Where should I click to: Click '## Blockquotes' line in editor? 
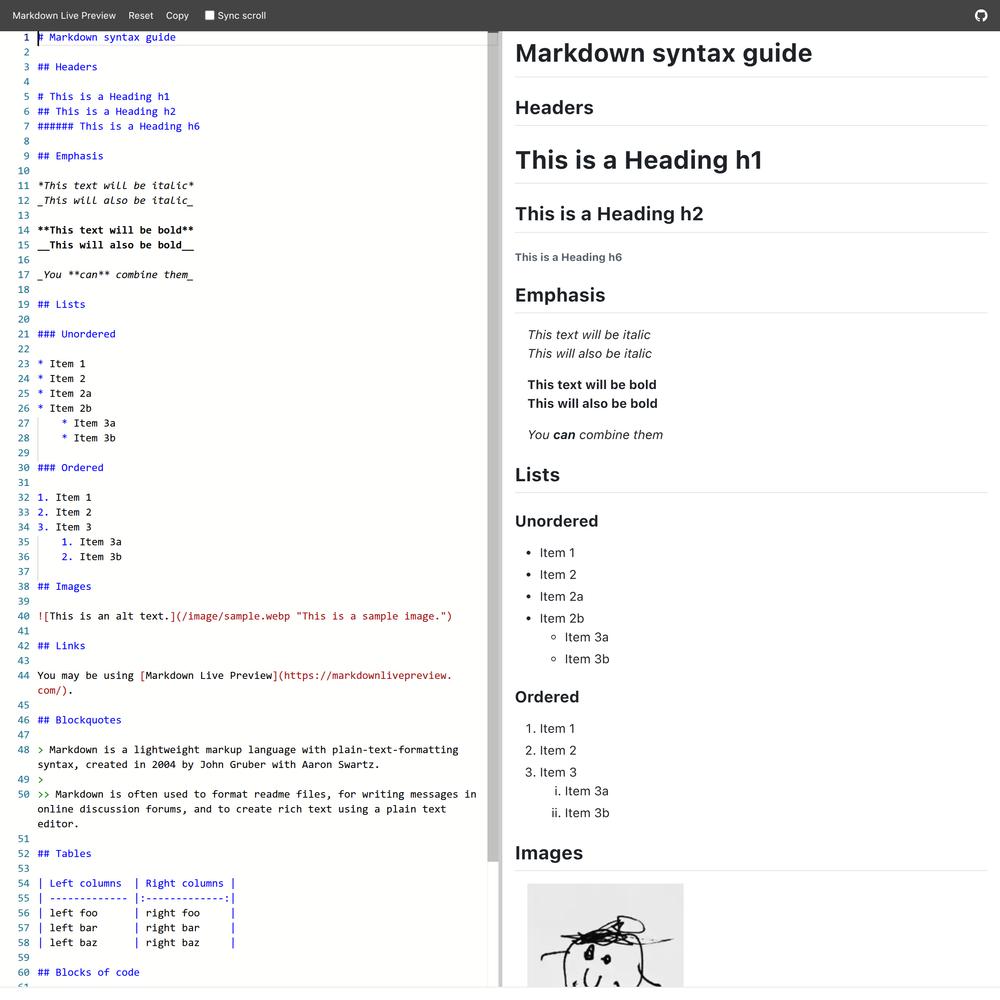click(x=79, y=720)
